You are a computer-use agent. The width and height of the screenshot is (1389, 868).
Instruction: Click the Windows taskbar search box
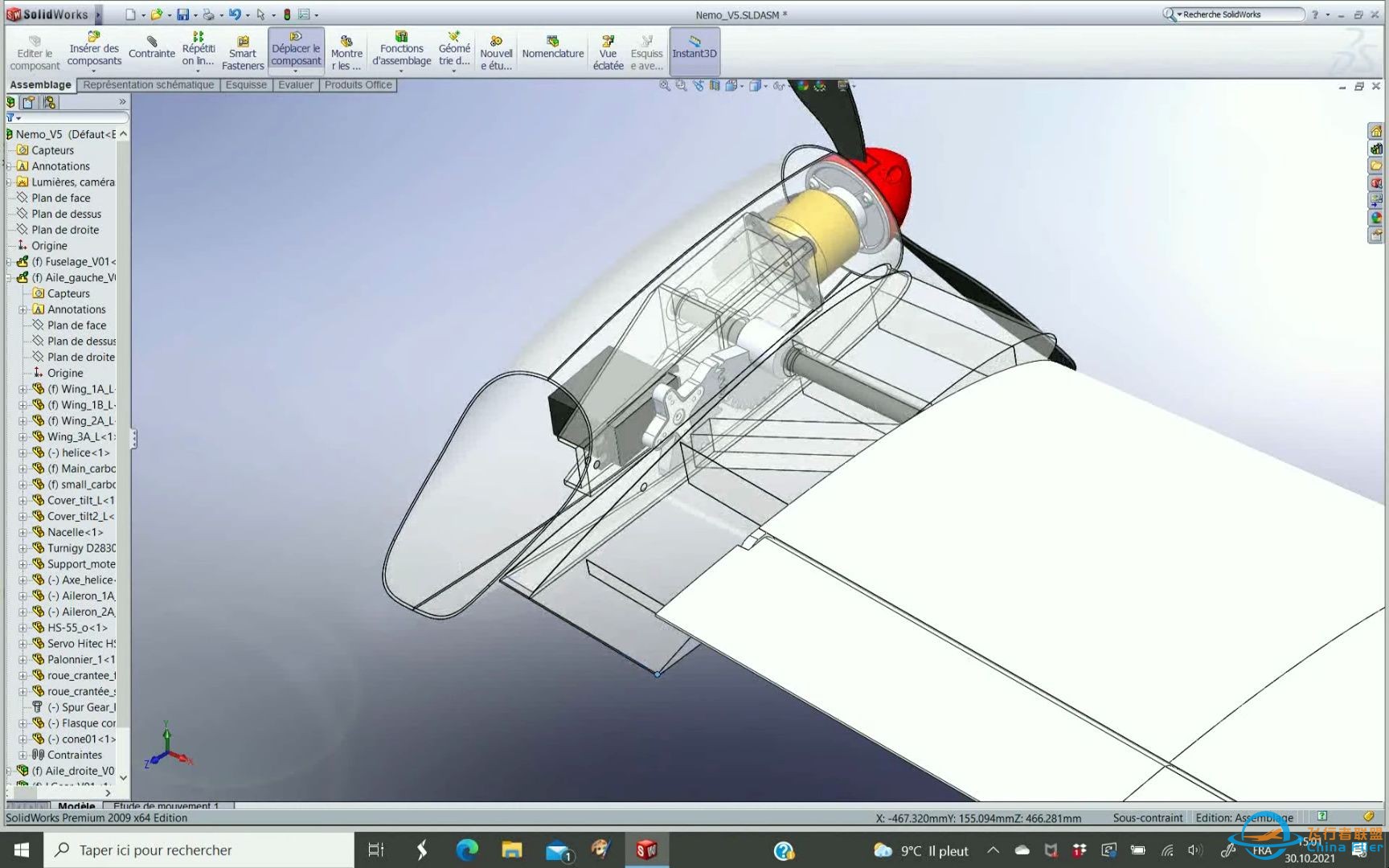pyautogui.click(x=199, y=850)
